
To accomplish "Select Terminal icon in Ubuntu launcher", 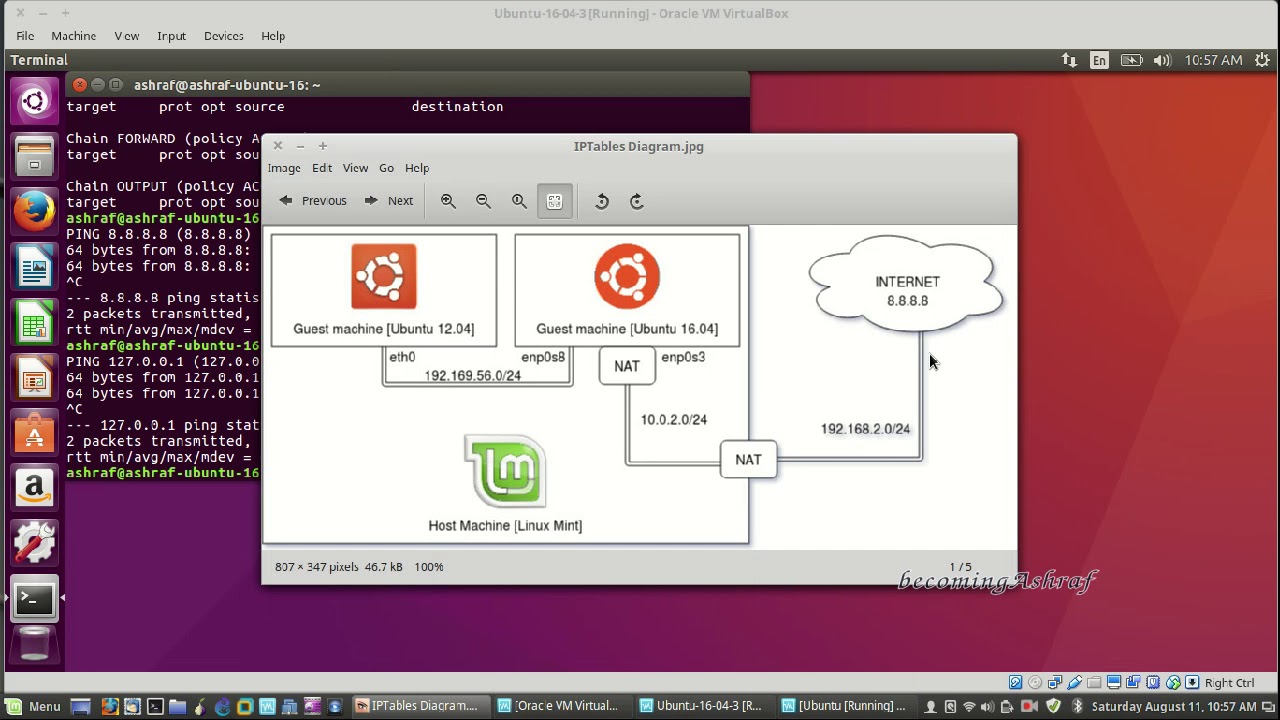I will pyautogui.click(x=34, y=600).
